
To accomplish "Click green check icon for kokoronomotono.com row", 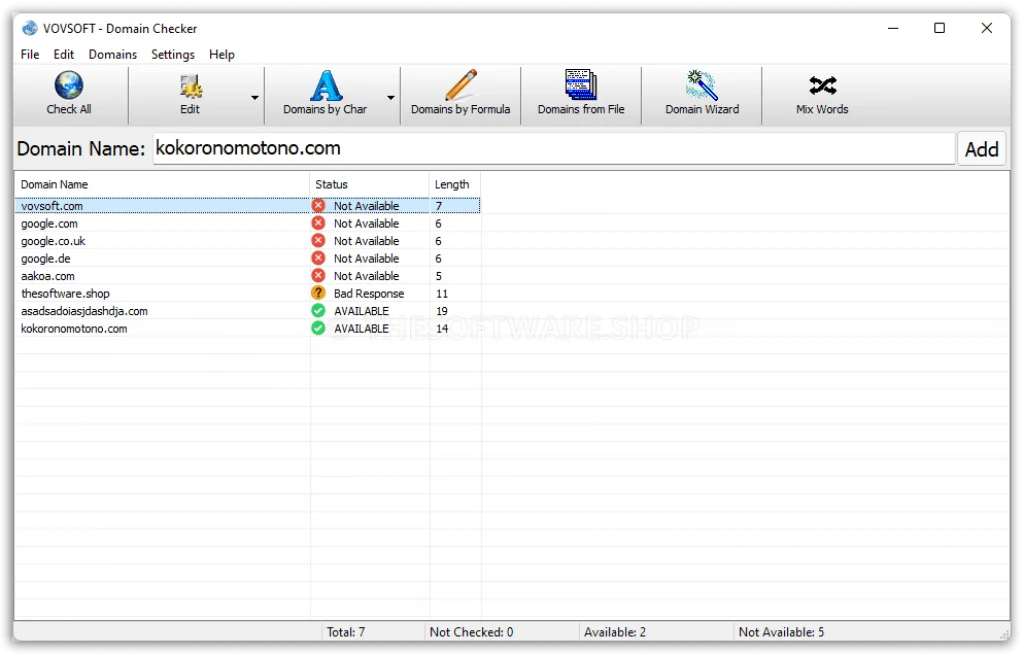I will [318, 328].
